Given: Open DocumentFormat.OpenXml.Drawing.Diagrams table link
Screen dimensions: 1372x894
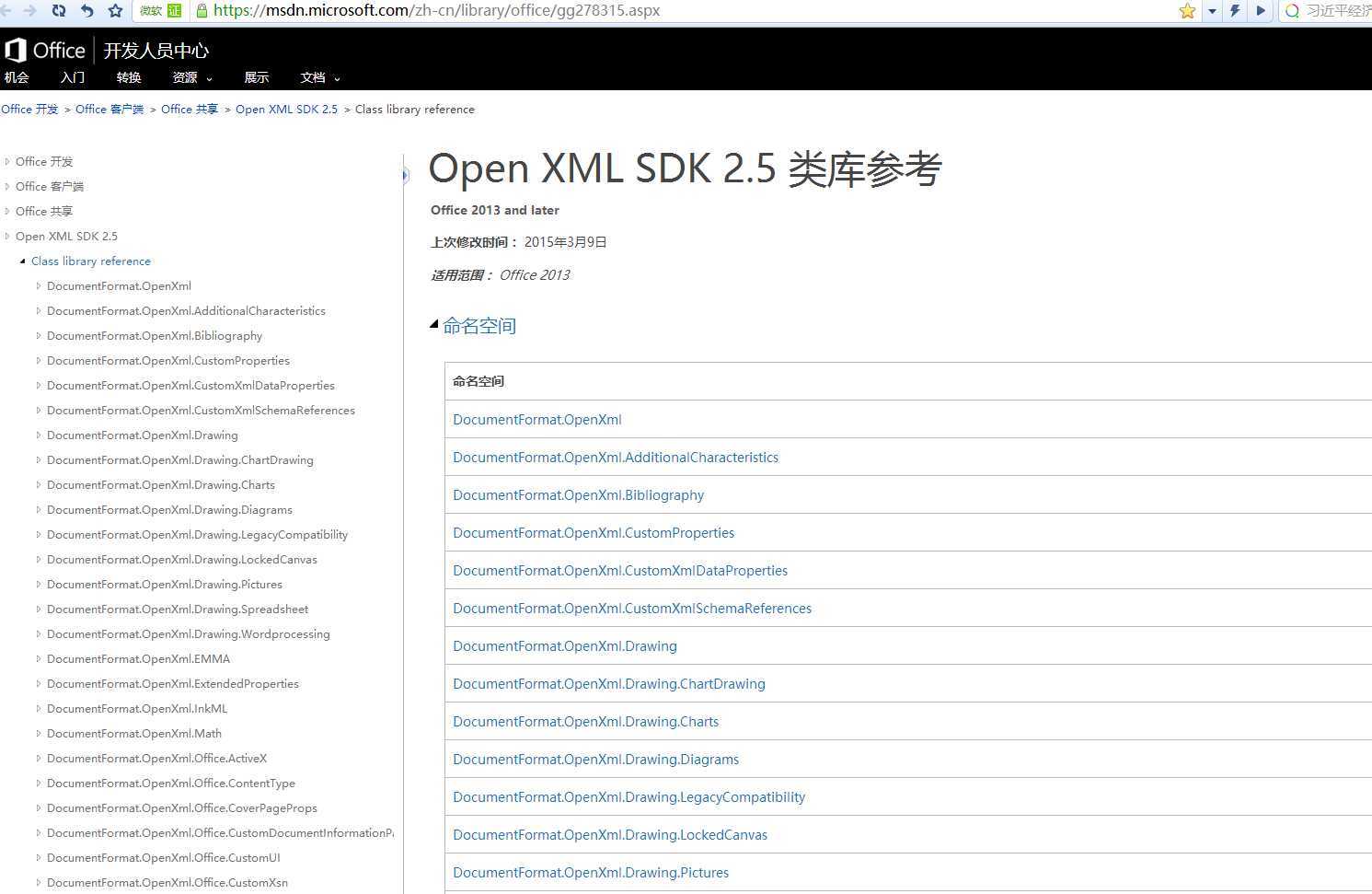Looking at the screenshot, I should [596, 760].
